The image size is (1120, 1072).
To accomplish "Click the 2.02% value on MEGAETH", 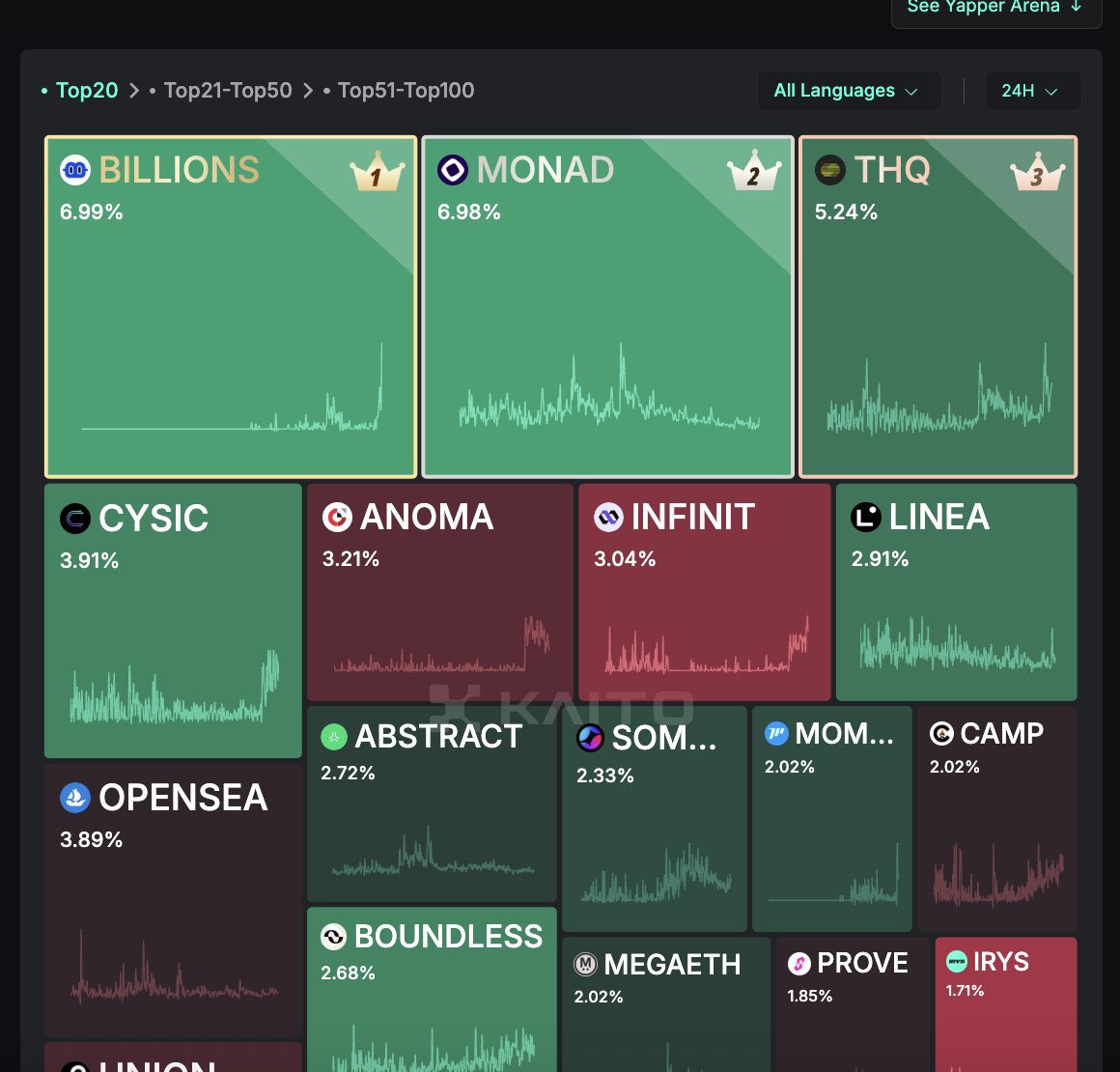I will coord(598,997).
